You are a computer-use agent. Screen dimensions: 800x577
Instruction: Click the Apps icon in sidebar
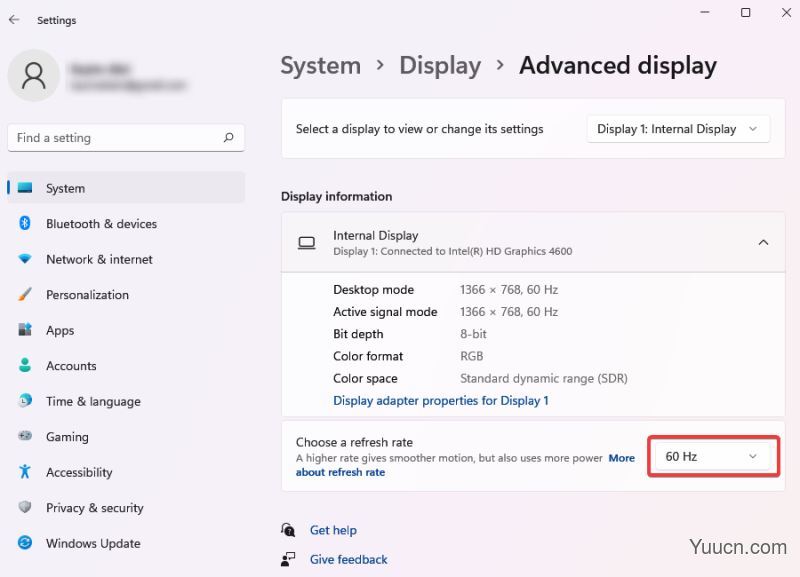25,330
